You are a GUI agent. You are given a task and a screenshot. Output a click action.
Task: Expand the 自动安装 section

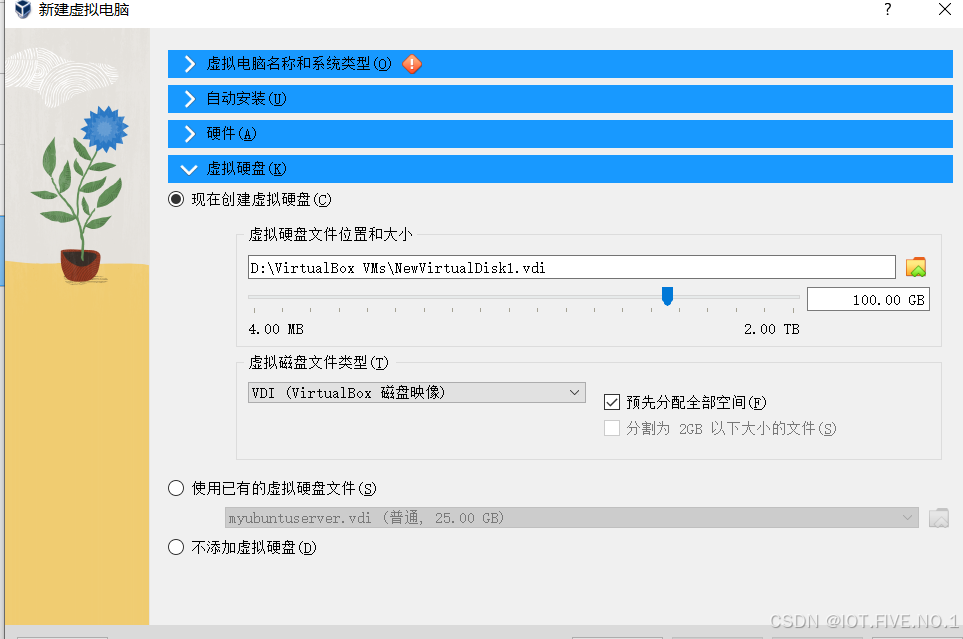click(x=560, y=99)
